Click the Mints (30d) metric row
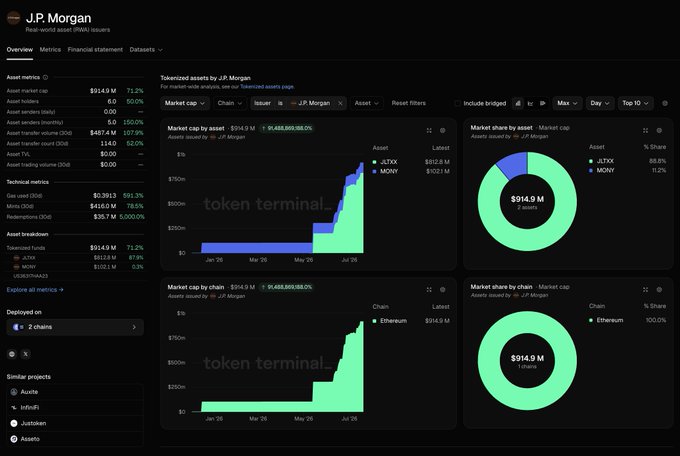Viewport: 680px width, 456px height. [x=75, y=206]
